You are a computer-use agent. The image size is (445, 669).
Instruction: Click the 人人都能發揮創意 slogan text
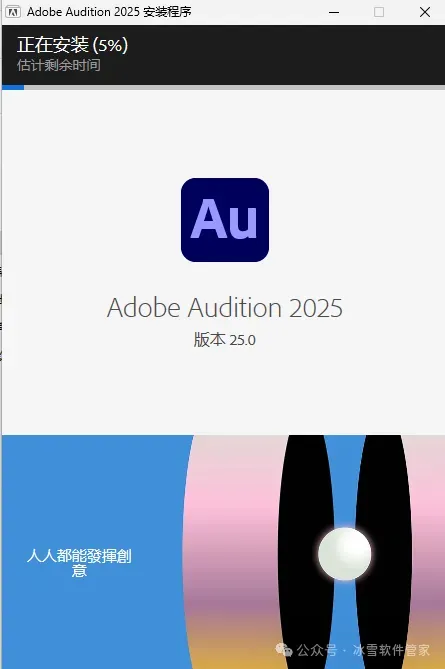79,563
